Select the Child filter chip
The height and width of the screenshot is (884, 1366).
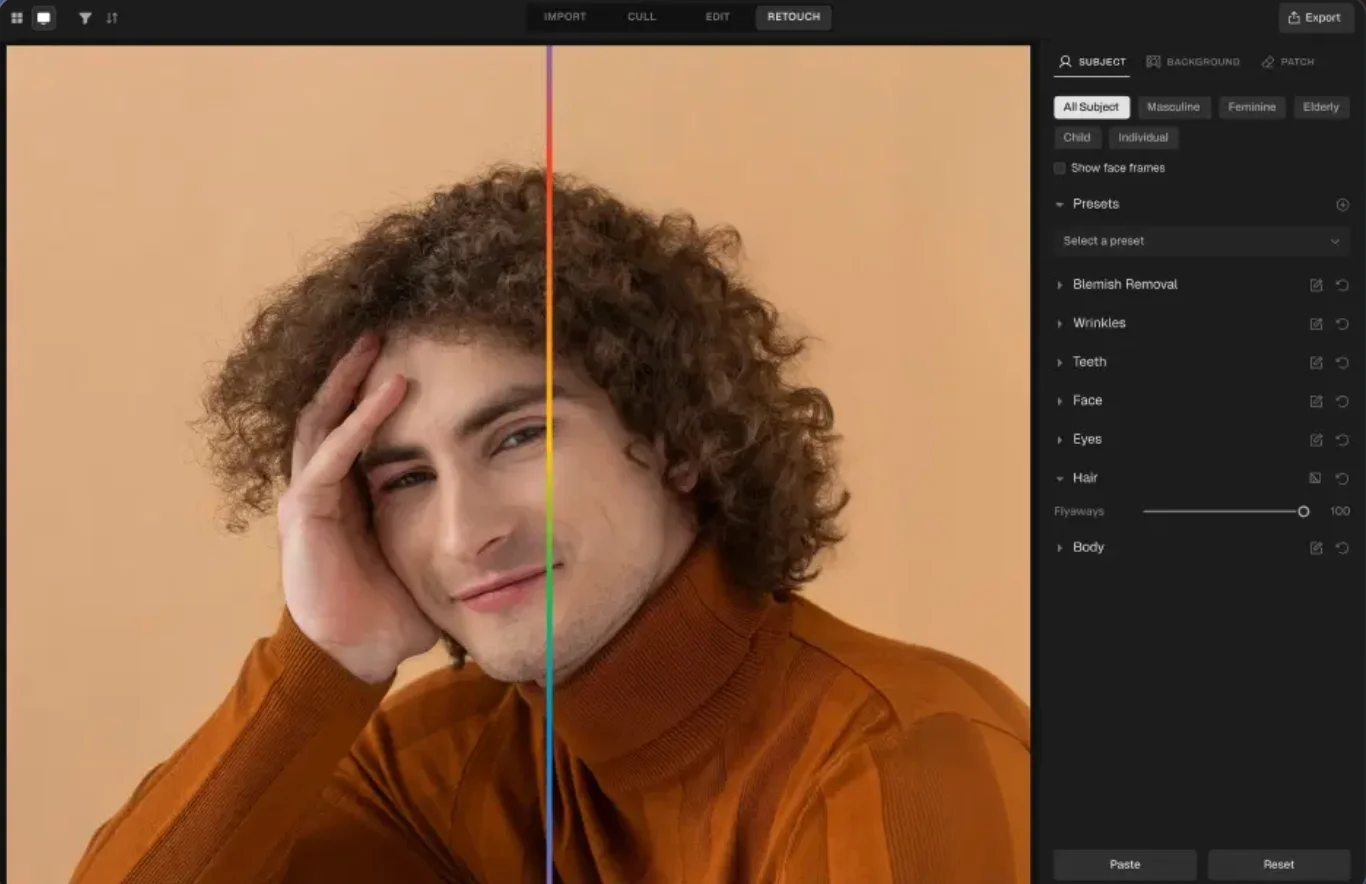coord(1077,137)
